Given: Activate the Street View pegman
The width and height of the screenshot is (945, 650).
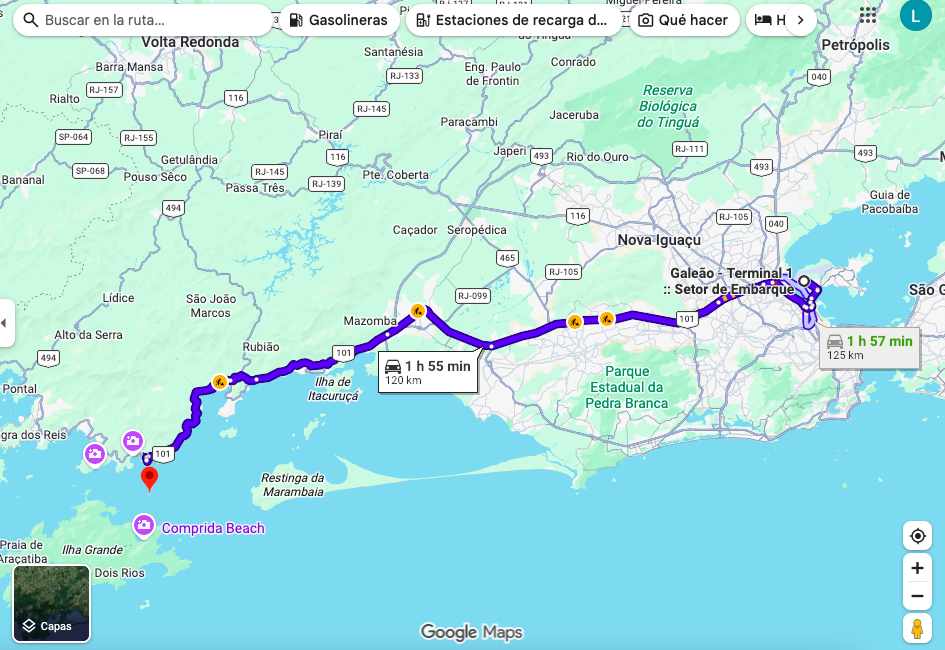Looking at the screenshot, I should click(917, 628).
